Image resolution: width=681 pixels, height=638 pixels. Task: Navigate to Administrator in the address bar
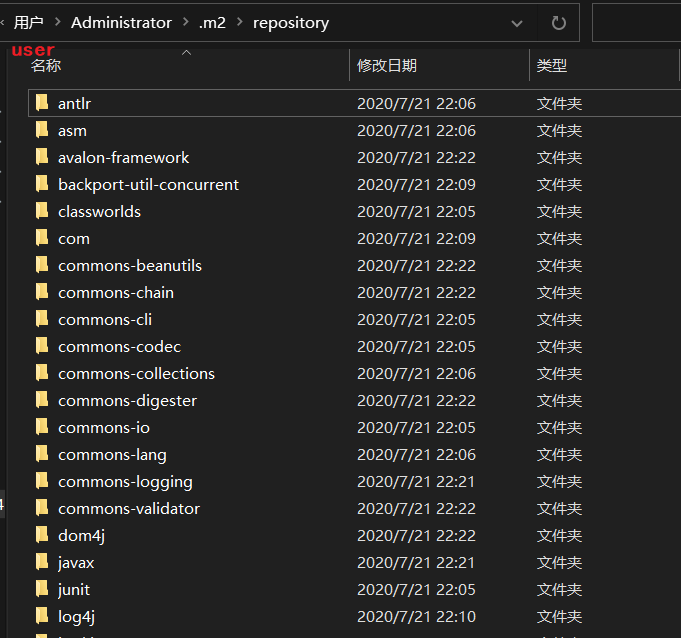click(121, 23)
